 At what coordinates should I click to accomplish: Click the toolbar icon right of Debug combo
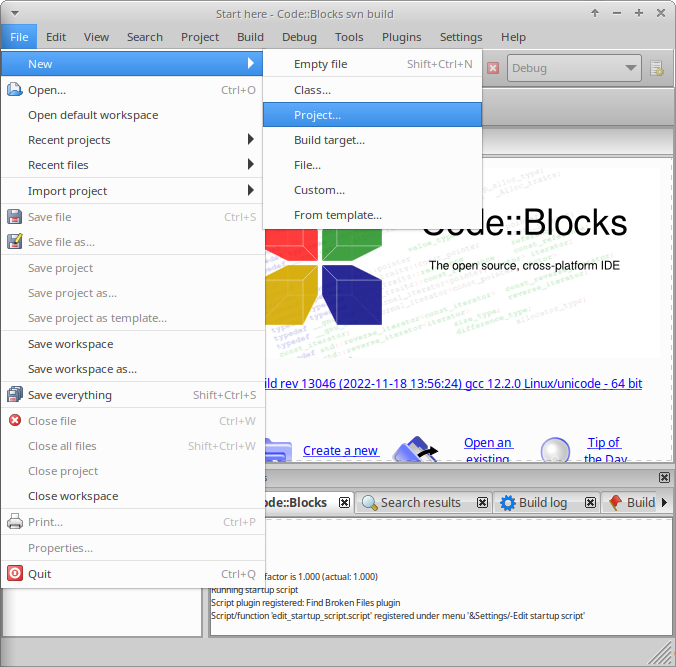[x=657, y=68]
